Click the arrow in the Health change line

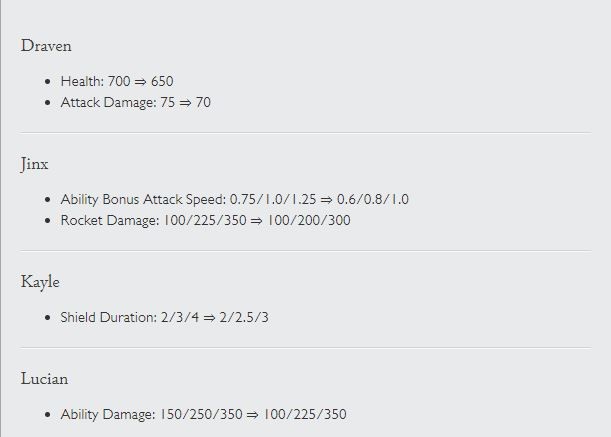(140, 82)
